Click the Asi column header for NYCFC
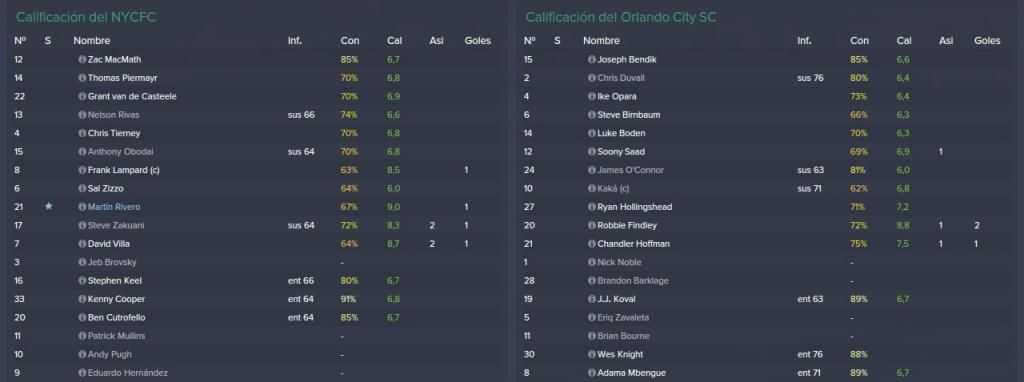 pos(436,40)
